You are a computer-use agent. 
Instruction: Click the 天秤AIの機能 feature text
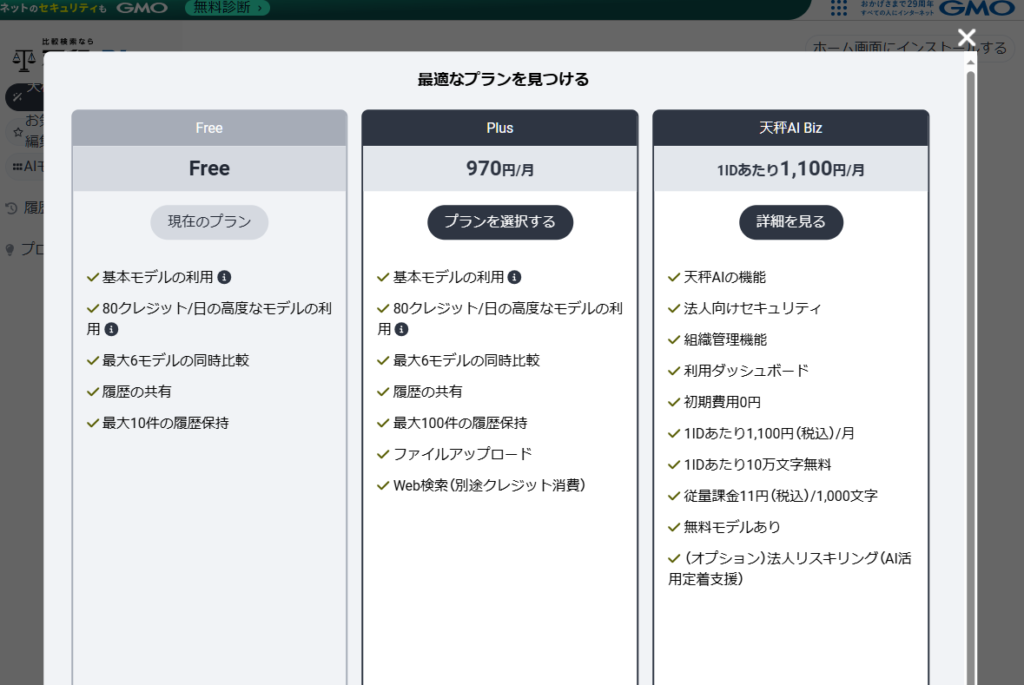tap(724, 278)
